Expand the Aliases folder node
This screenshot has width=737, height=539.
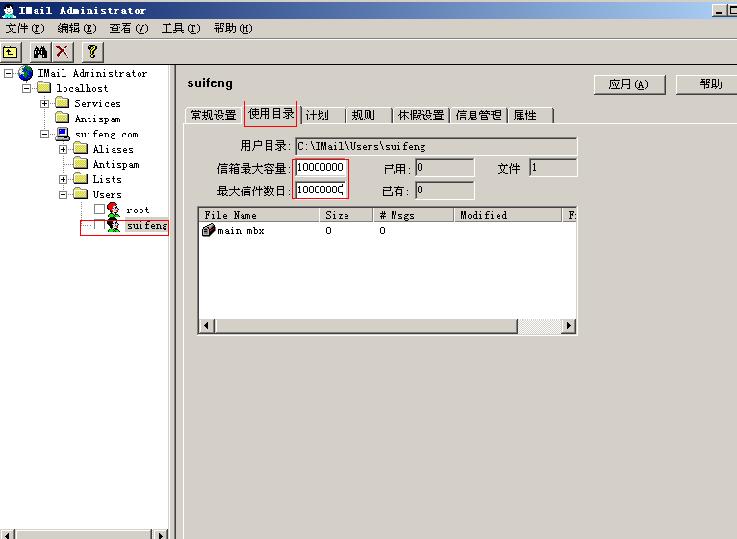pyautogui.click(x=63, y=149)
